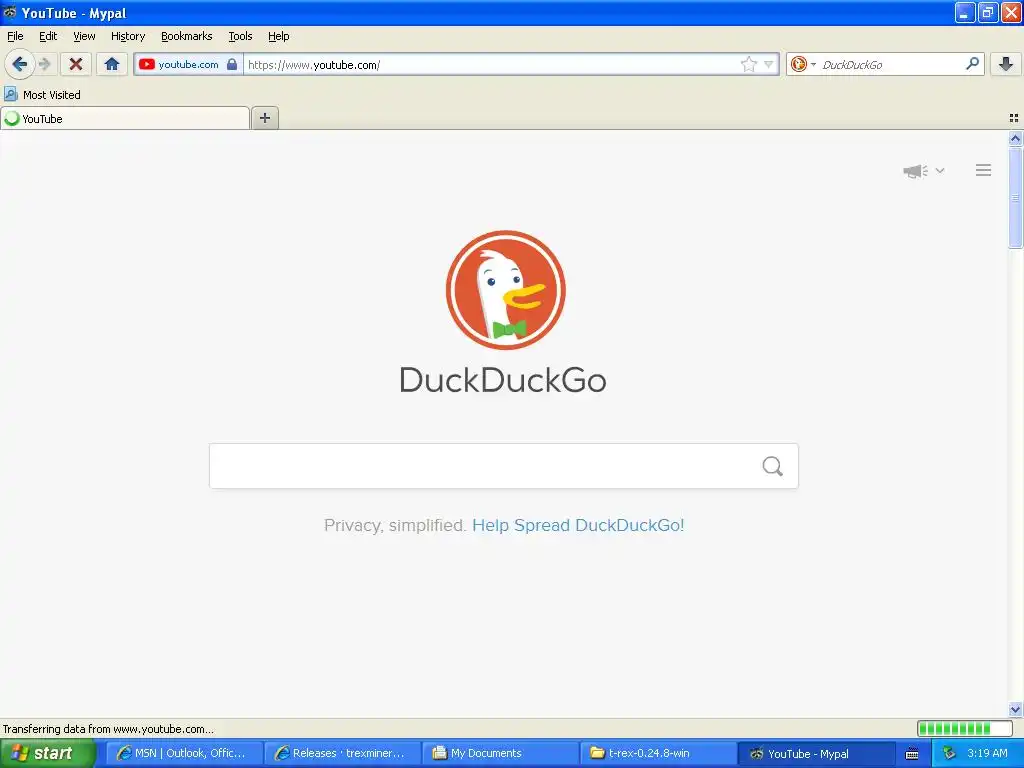Open the History menu

point(128,37)
